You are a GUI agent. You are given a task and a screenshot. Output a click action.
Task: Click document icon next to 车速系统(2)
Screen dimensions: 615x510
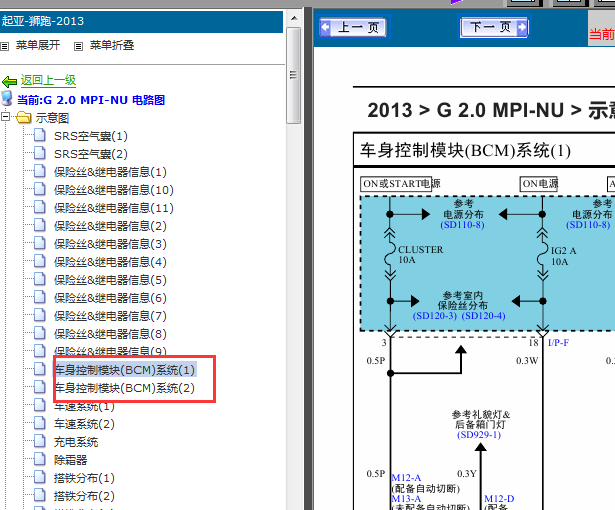pyautogui.click(x=40, y=423)
